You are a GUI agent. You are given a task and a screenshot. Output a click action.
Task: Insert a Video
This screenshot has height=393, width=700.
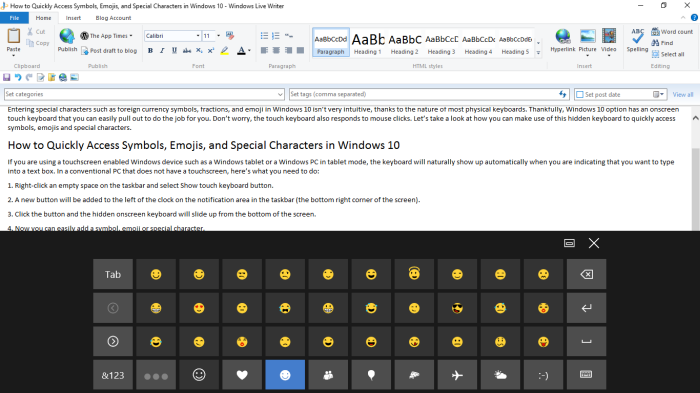coord(609,42)
